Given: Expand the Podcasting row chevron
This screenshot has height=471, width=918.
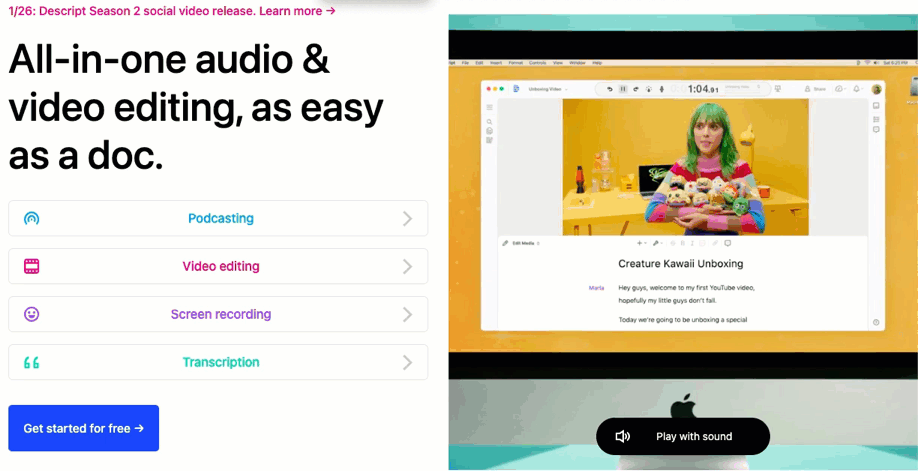Looking at the screenshot, I should click(407, 219).
